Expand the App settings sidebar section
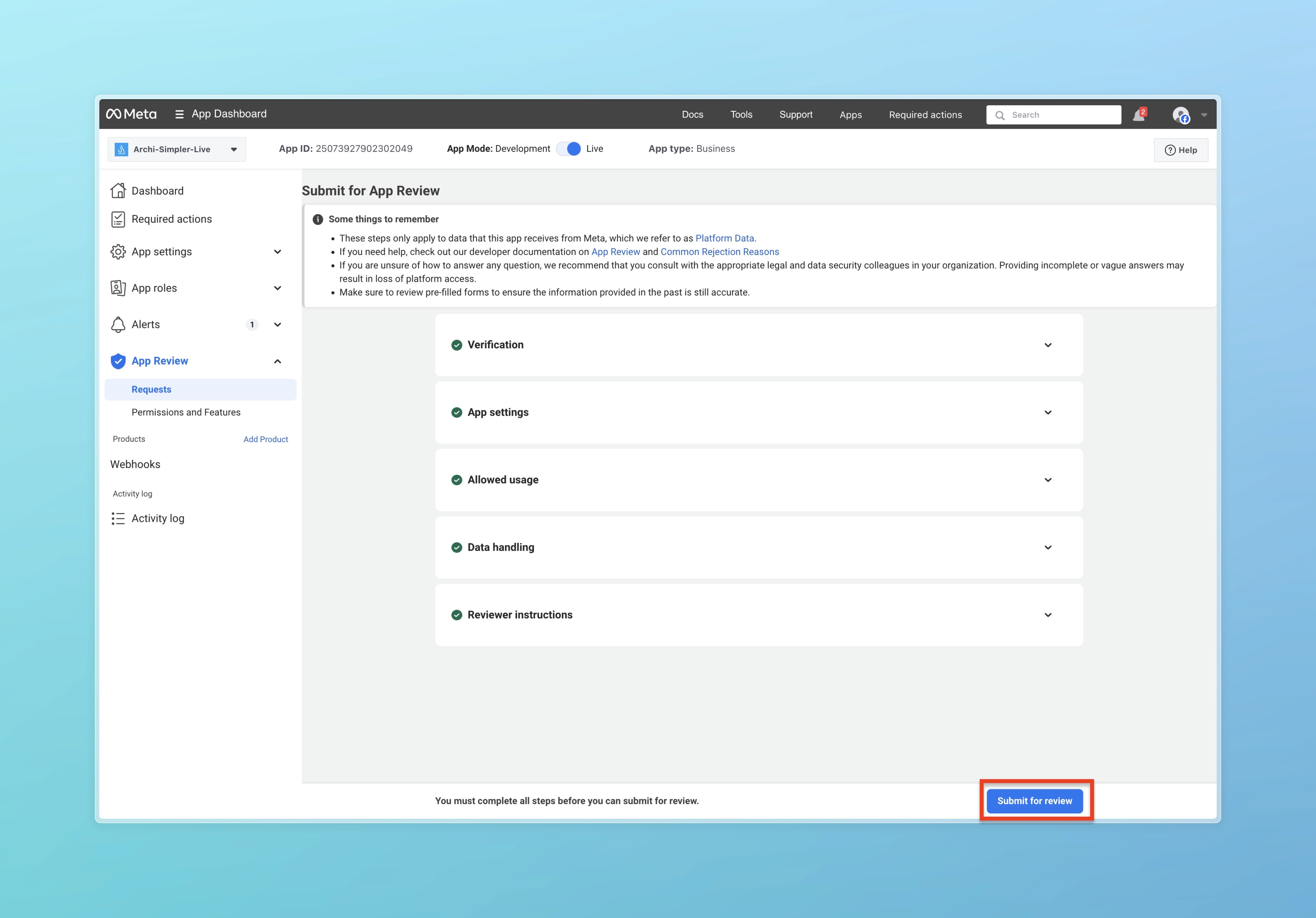The image size is (1316, 918). point(278,252)
